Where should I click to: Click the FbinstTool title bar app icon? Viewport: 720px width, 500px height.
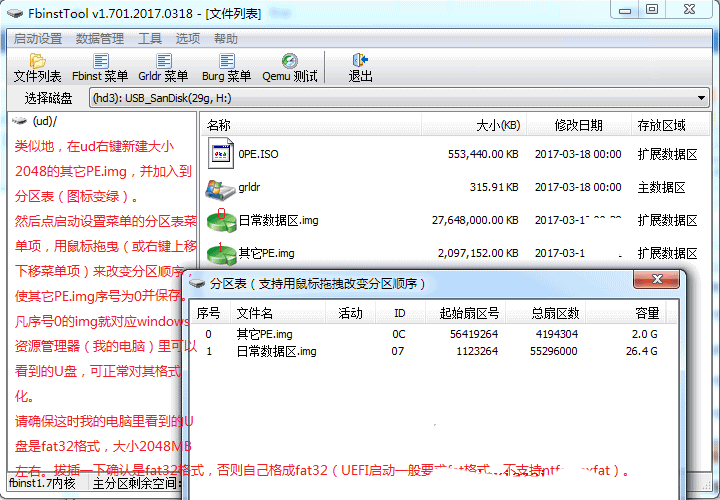(14, 13)
